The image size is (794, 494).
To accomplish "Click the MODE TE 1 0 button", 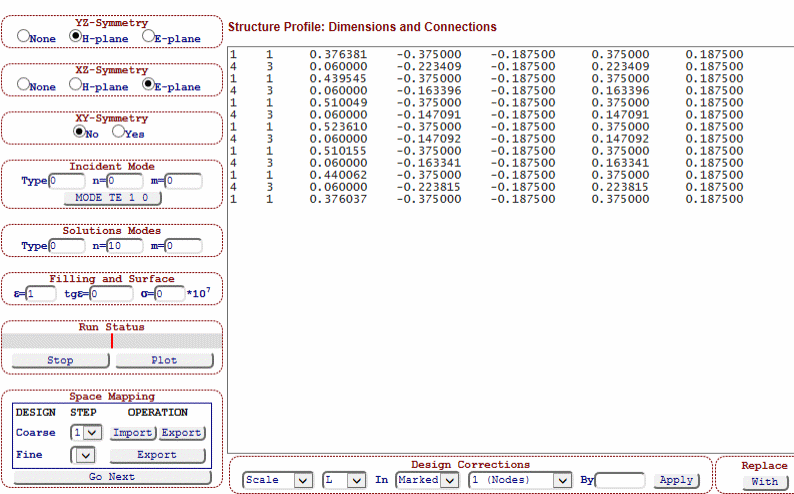I will [111, 198].
